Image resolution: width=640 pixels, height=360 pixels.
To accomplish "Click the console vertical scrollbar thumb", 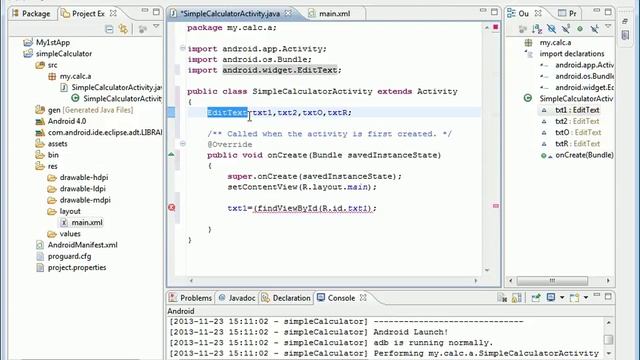I will (x=609, y=340).
